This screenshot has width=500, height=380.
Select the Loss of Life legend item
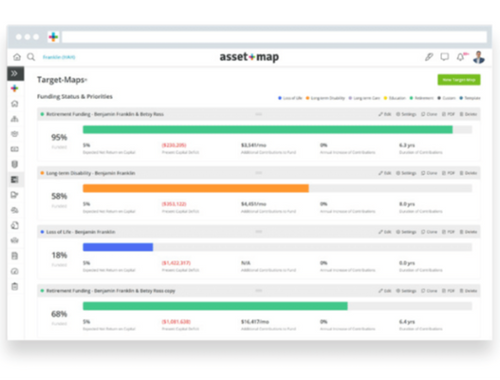click(x=290, y=98)
